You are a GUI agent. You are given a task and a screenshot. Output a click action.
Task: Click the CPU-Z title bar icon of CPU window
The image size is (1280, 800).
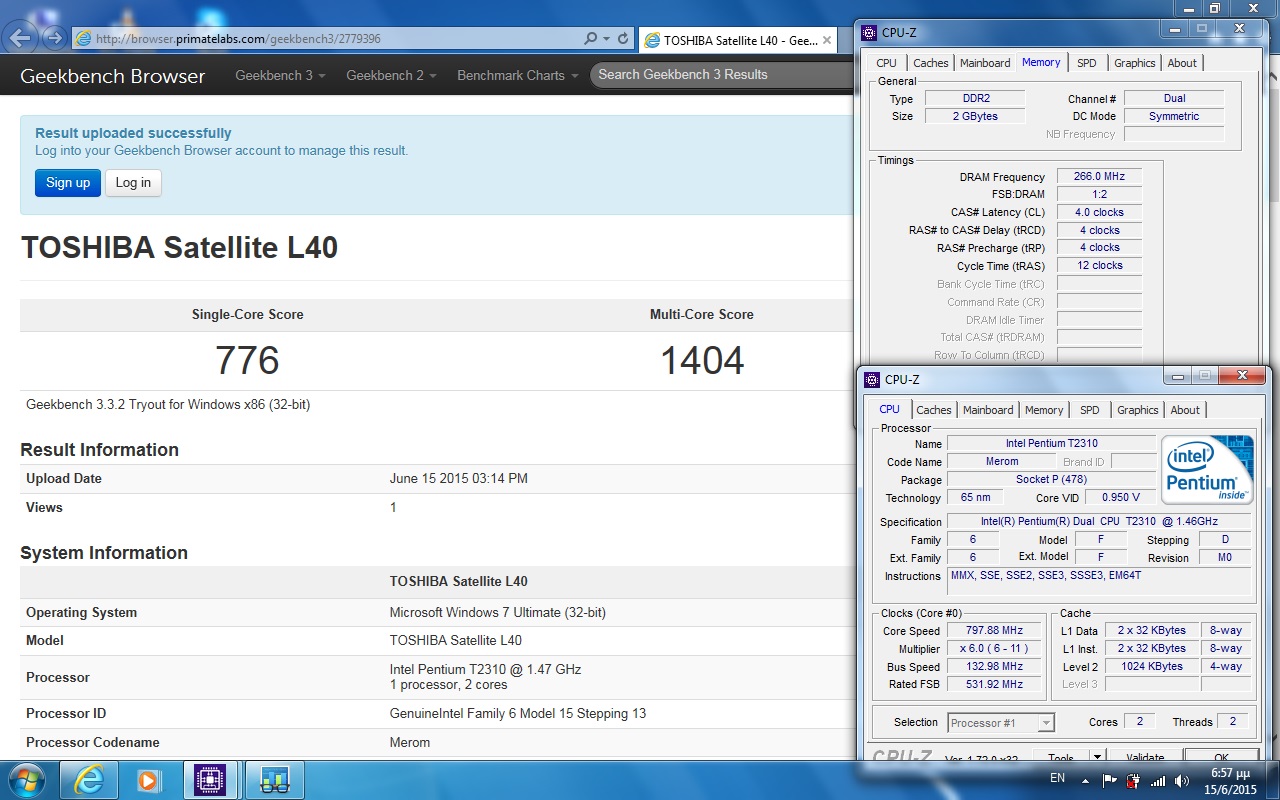pos(872,379)
